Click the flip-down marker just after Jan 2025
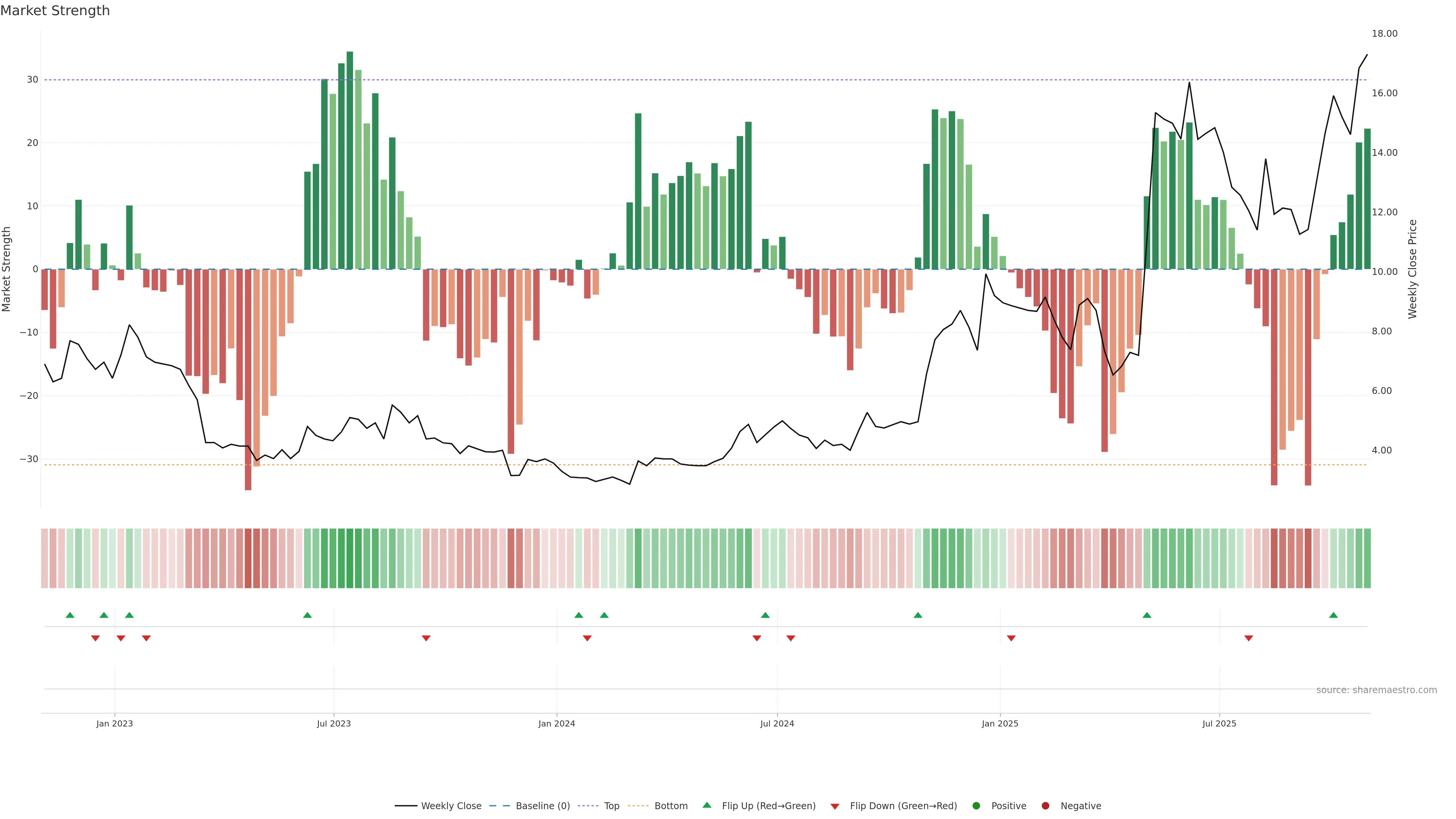Image resolution: width=1456 pixels, height=819 pixels. pyautogui.click(x=1011, y=638)
